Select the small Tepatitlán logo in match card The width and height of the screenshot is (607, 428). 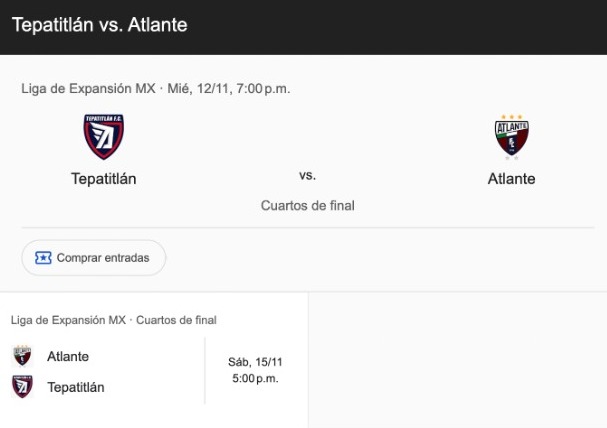(x=22, y=386)
